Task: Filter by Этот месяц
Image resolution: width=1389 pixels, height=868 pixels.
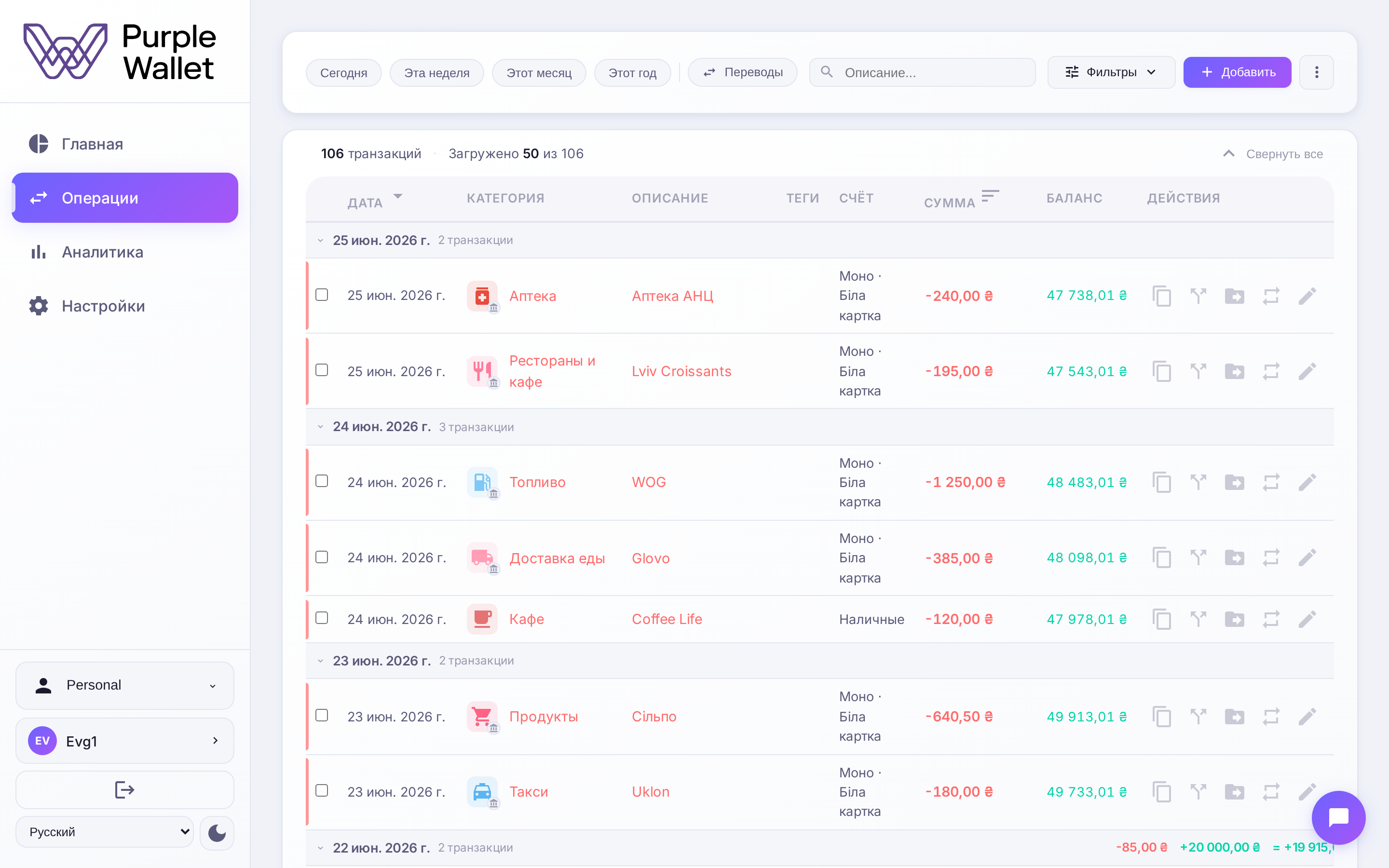Action: (x=539, y=73)
